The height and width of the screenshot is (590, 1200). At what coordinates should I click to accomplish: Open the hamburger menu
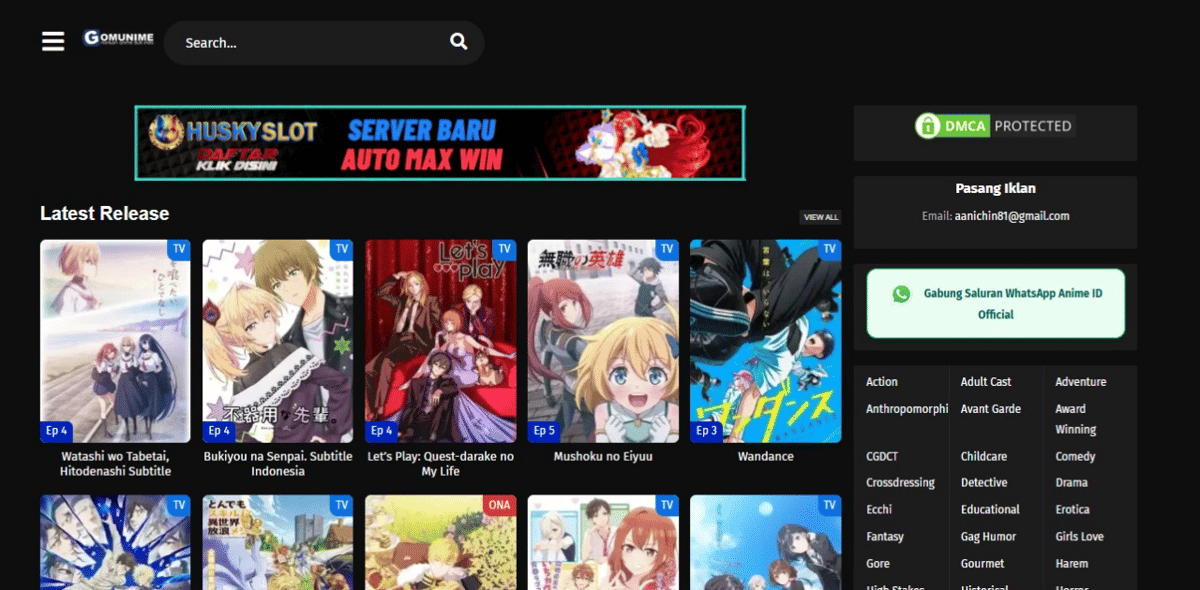point(53,41)
